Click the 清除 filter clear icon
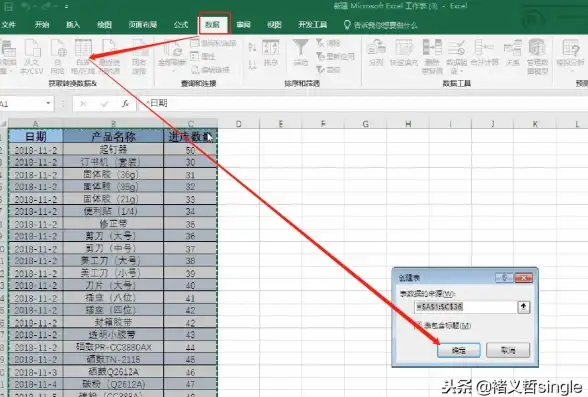This screenshot has height=397, width=588. tap(328, 43)
